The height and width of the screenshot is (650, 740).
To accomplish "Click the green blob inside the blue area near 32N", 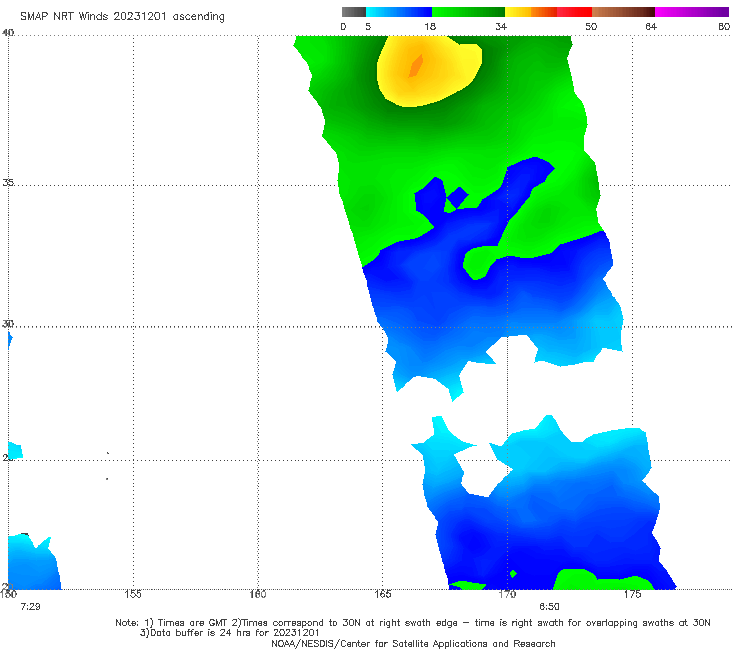I will pyautogui.click(x=478, y=263).
